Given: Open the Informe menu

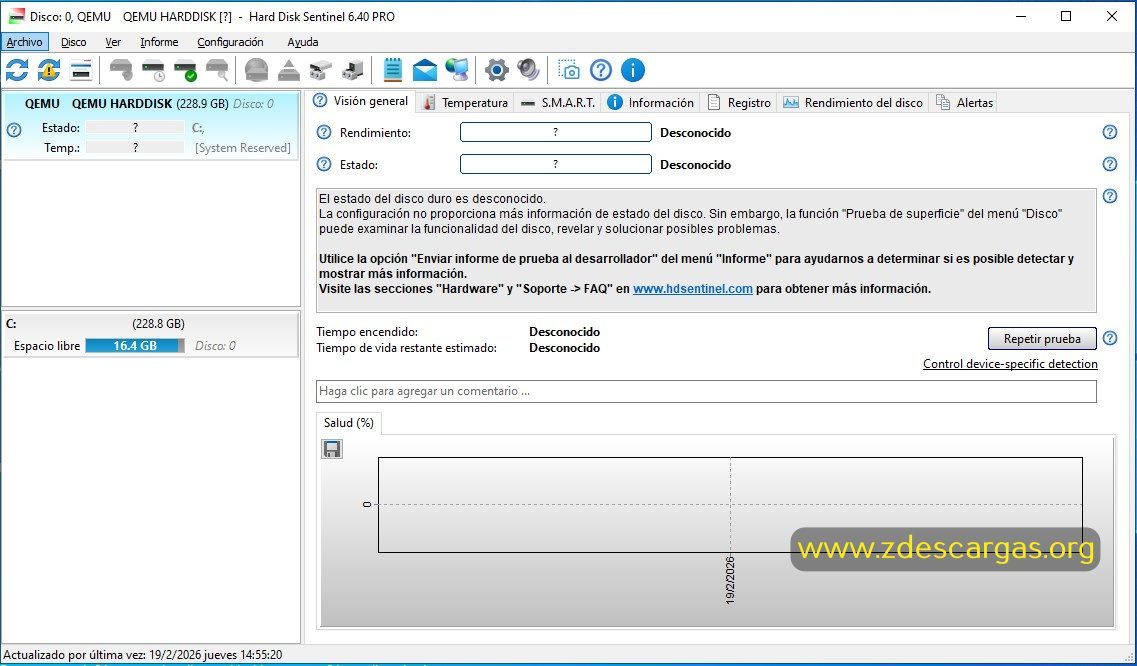Looking at the screenshot, I should click(x=159, y=42).
